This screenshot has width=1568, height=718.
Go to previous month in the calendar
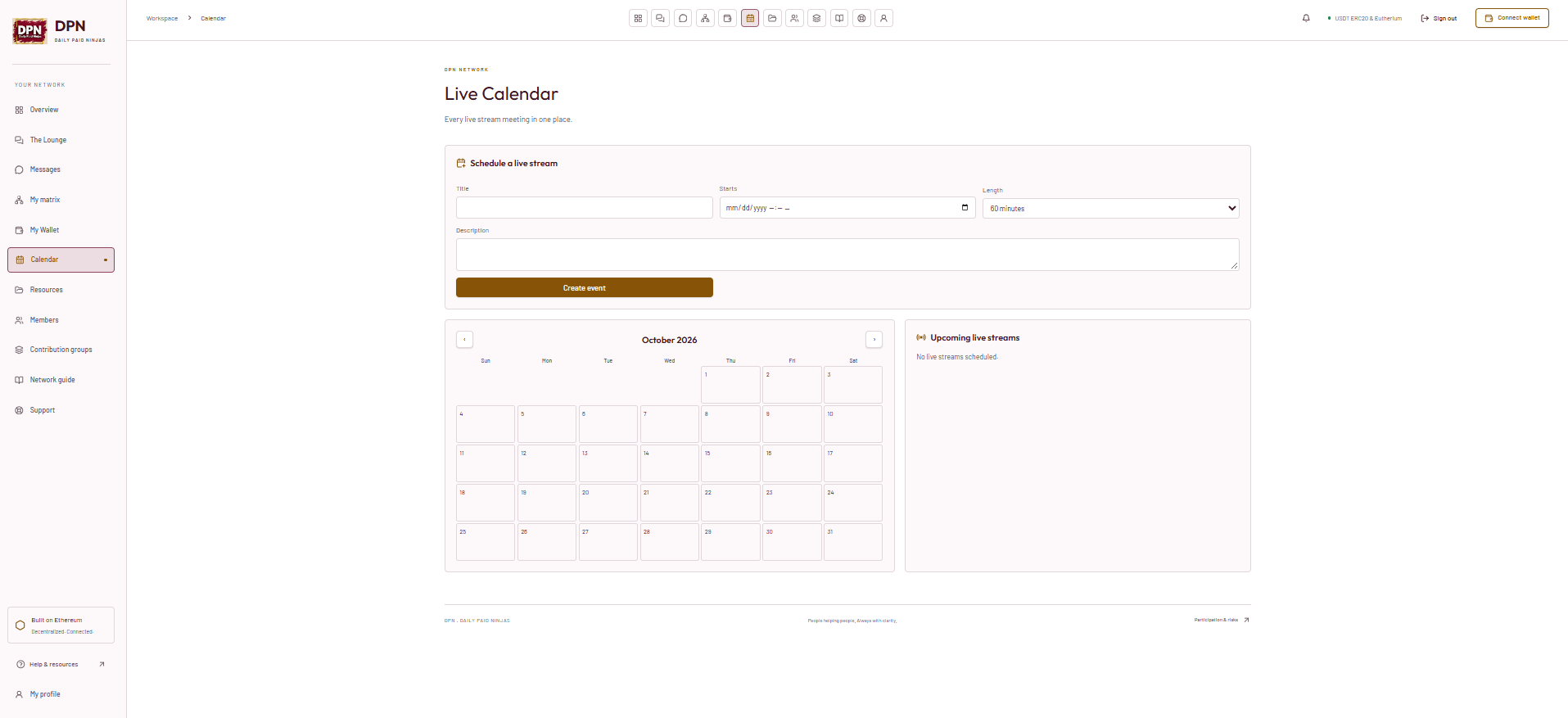(x=465, y=339)
